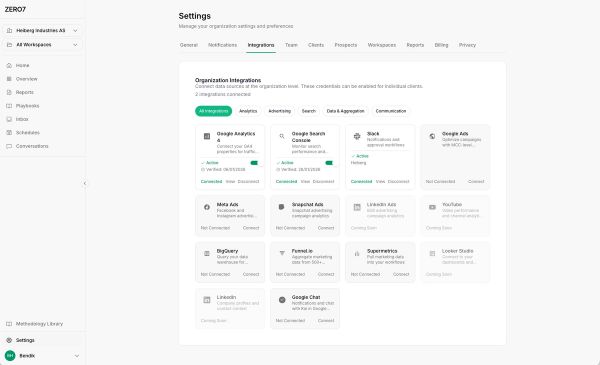Click Connect on the Google Ads card
The width and height of the screenshot is (600, 365).
click(x=476, y=182)
